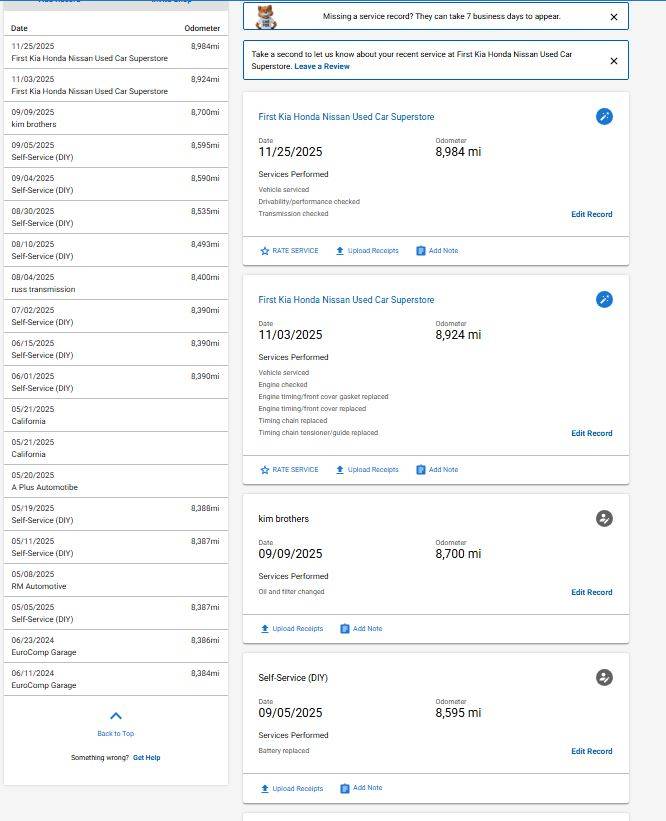Open Get Help link
666x821 pixels.
pyautogui.click(x=146, y=758)
